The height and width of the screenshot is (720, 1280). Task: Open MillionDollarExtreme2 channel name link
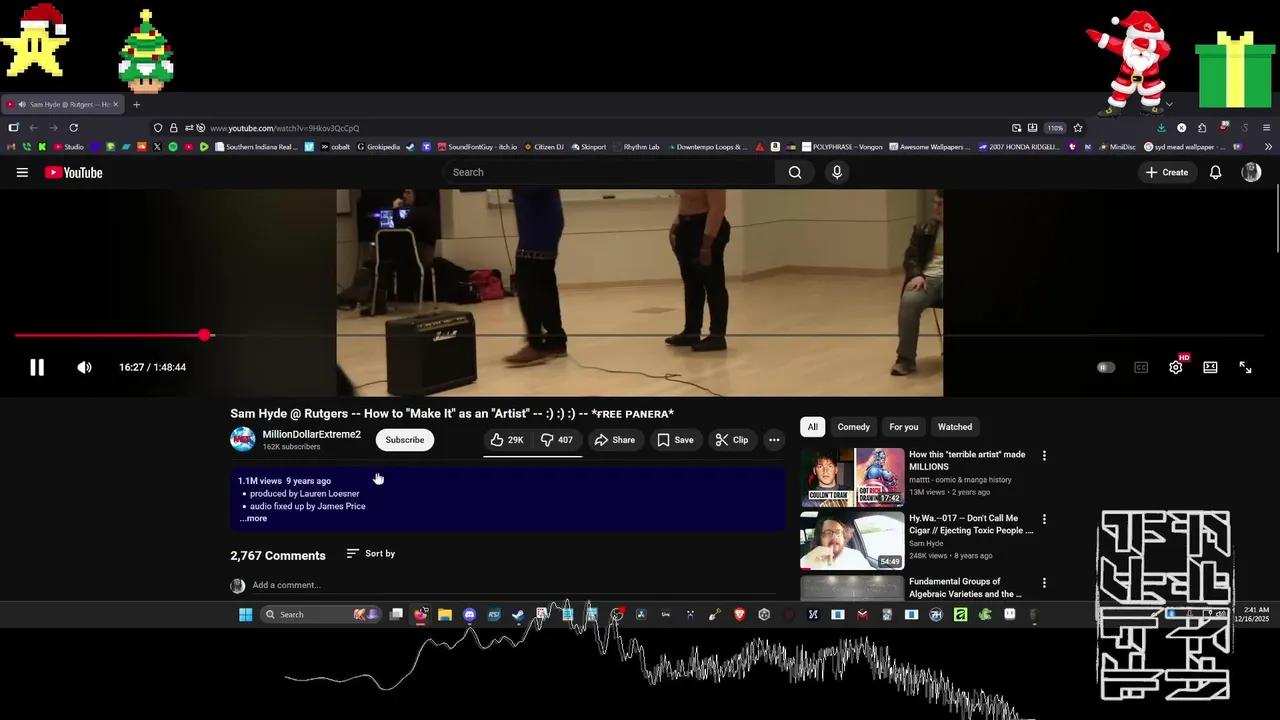point(312,434)
